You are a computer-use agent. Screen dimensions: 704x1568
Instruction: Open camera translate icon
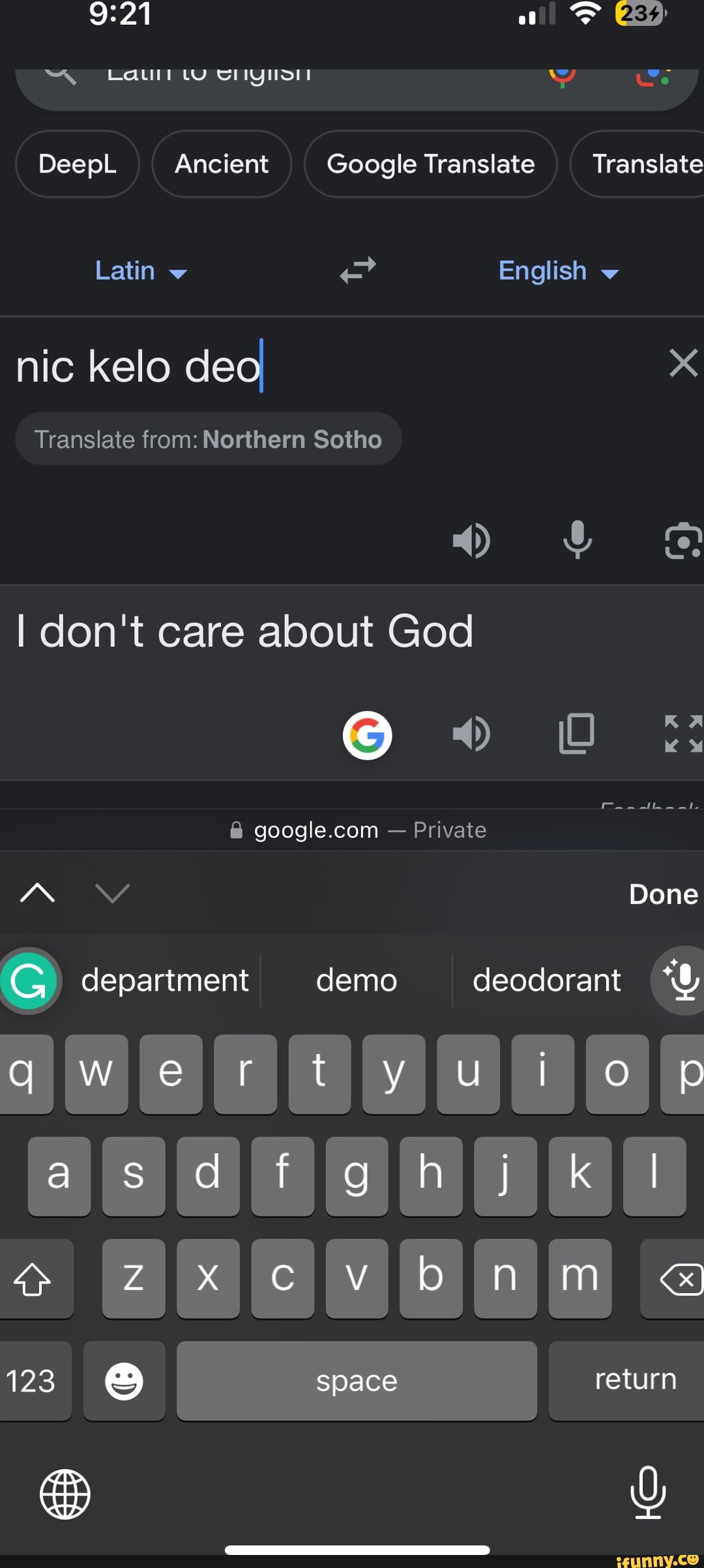click(682, 541)
